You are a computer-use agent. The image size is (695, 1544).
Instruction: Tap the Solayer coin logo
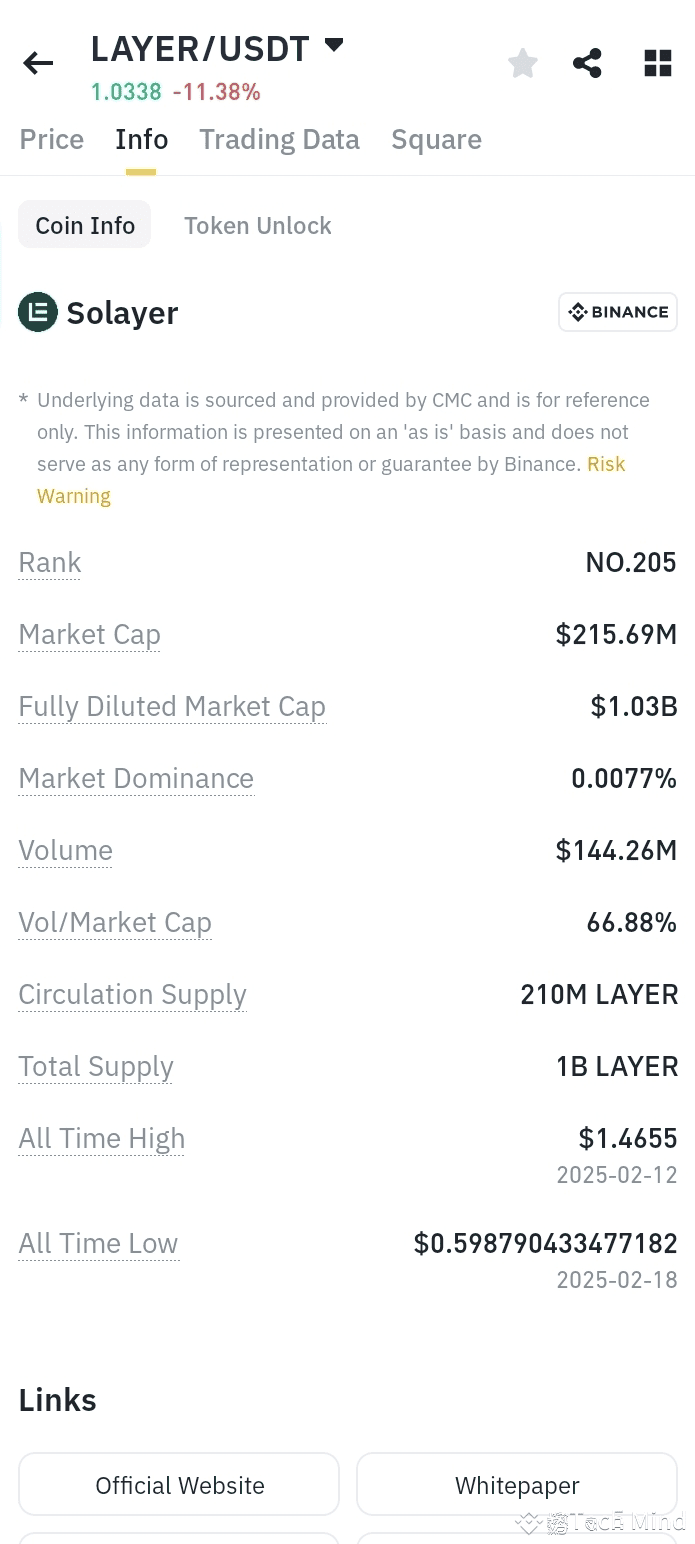(38, 312)
